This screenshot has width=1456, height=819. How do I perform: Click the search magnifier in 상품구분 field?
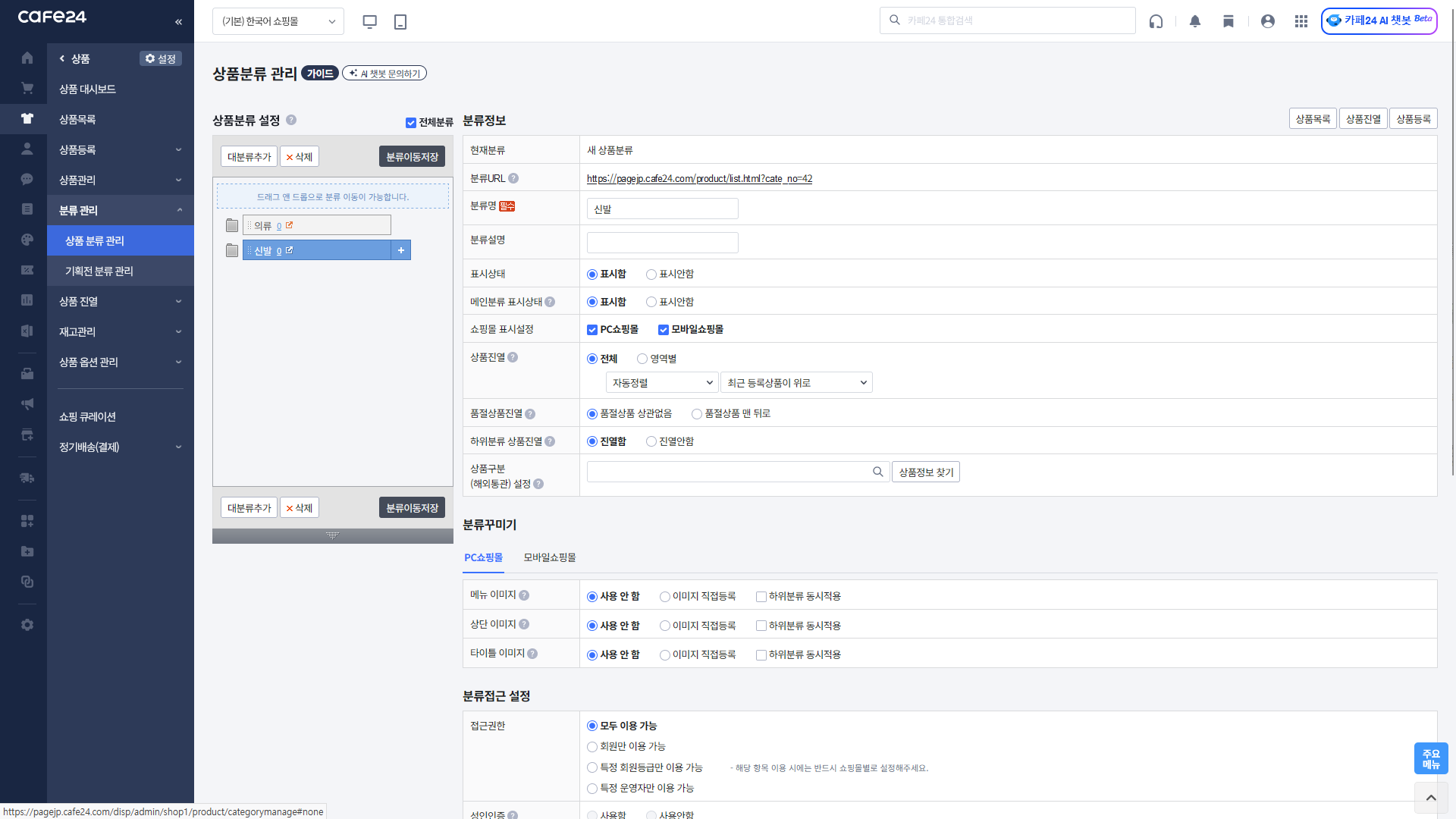coord(877,472)
